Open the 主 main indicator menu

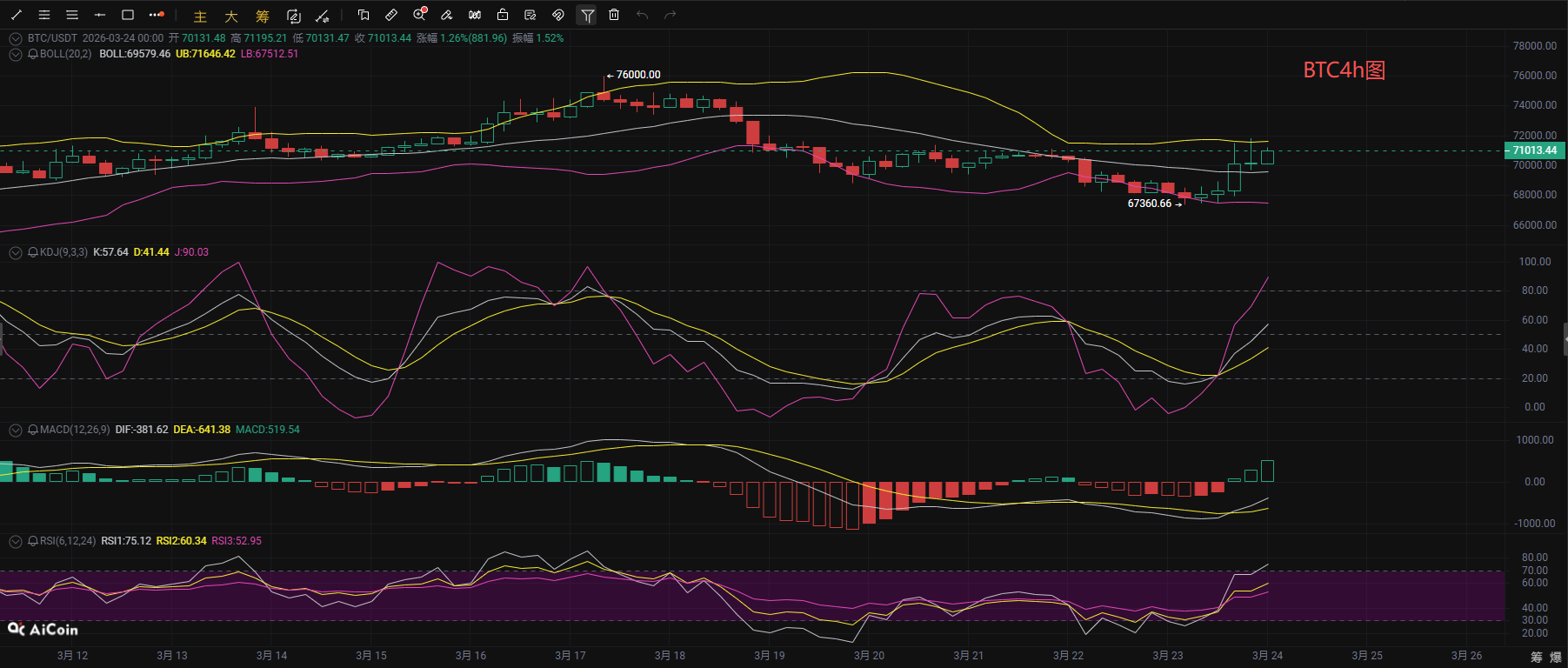(x=200, y=16)
